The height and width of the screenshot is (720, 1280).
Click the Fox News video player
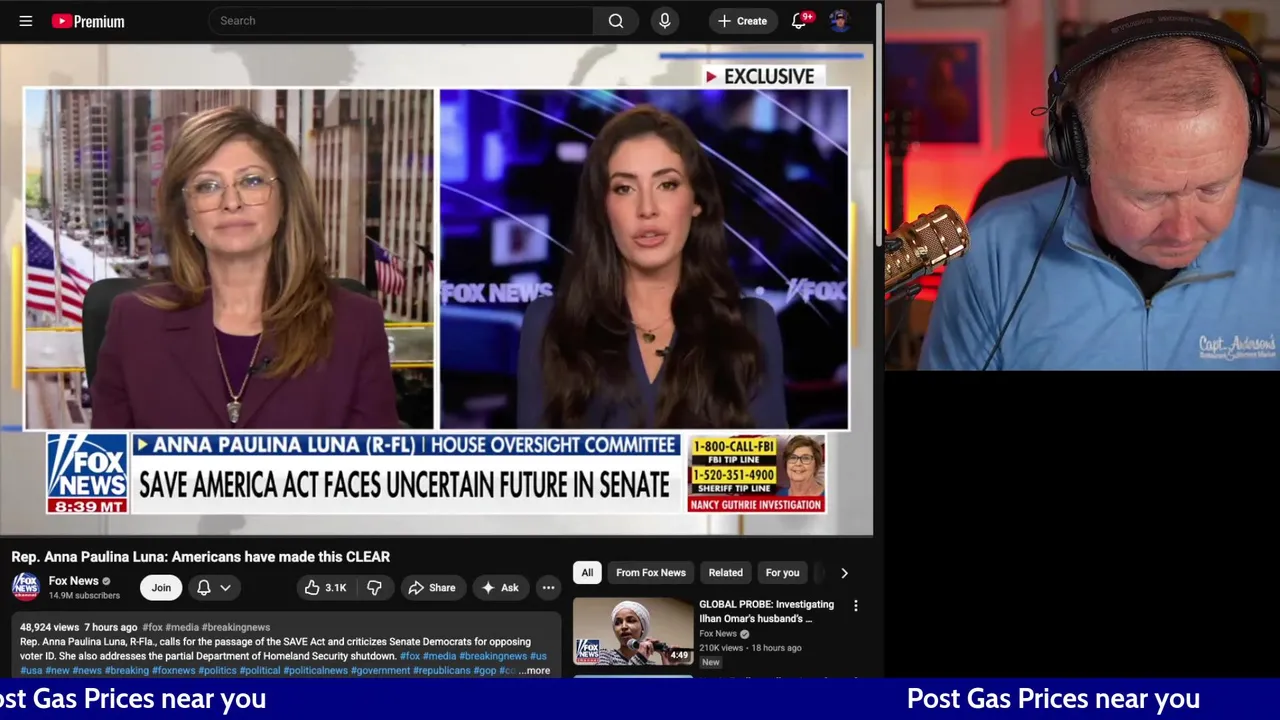point(437,290)
